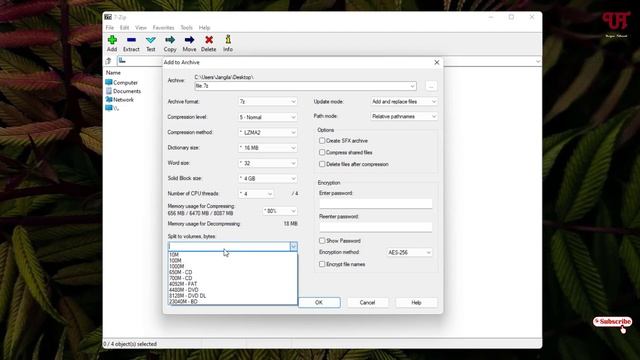The image size is (640, 360).
Task: Enable Compress shared files checkbox
Action: 322,152
